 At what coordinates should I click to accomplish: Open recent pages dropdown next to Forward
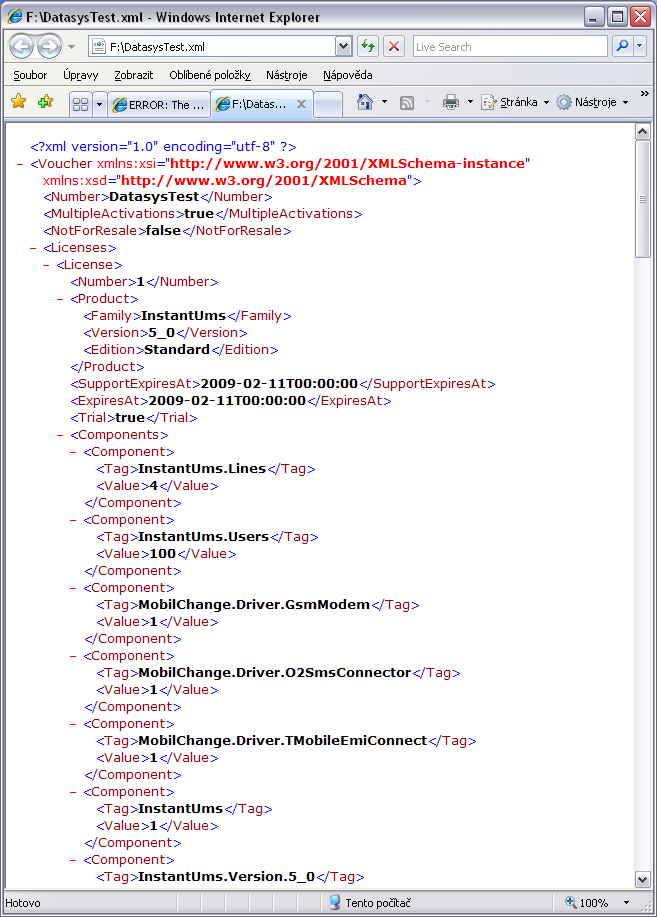pos(71,47)
